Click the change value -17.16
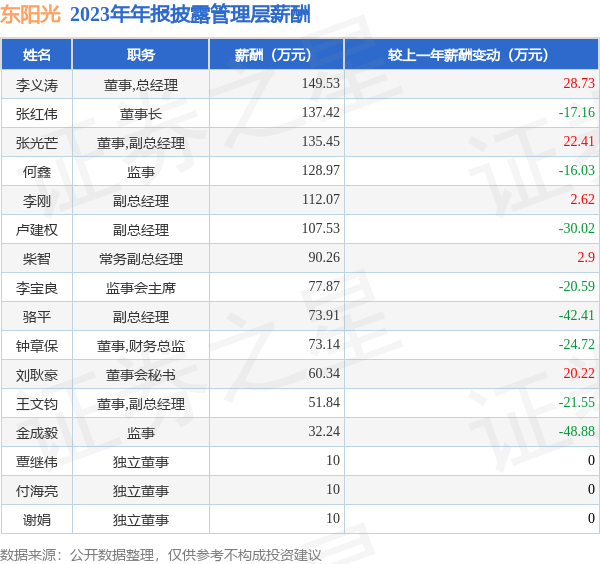The width and height of the screenshot is (600, 564). point(577,112)
